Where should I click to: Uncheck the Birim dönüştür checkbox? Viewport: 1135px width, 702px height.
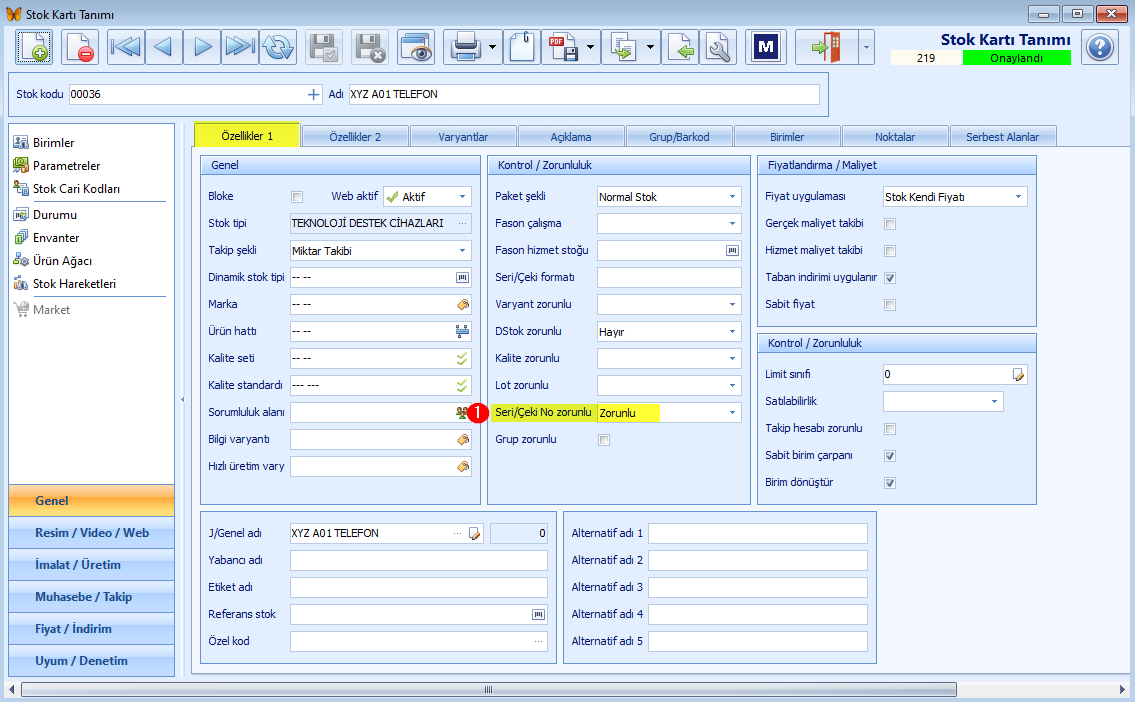(x=890, y=483)
